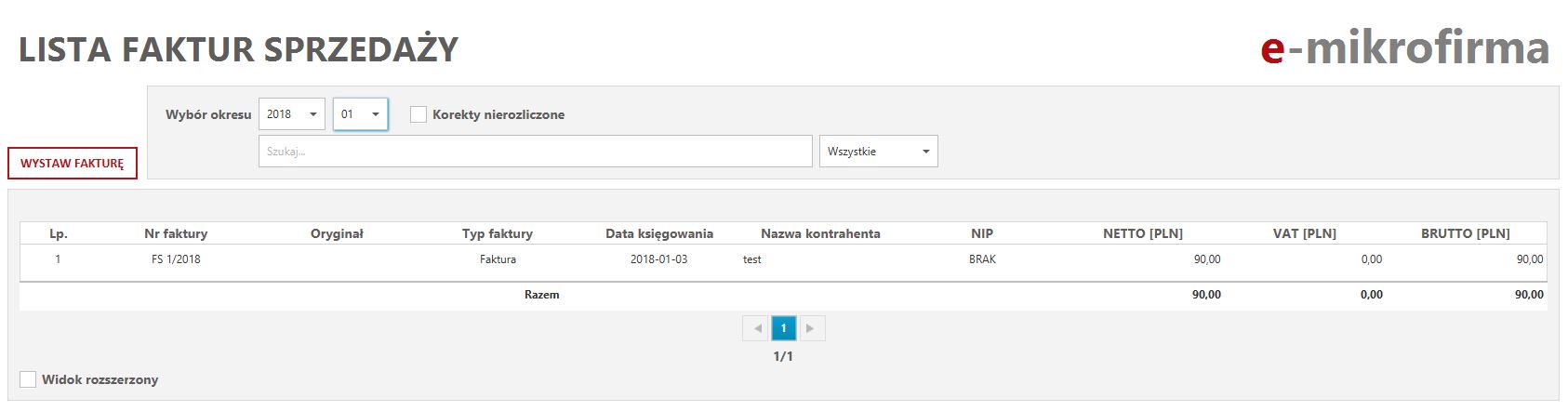Open the year 2018 dropdown

click(291, 114)
